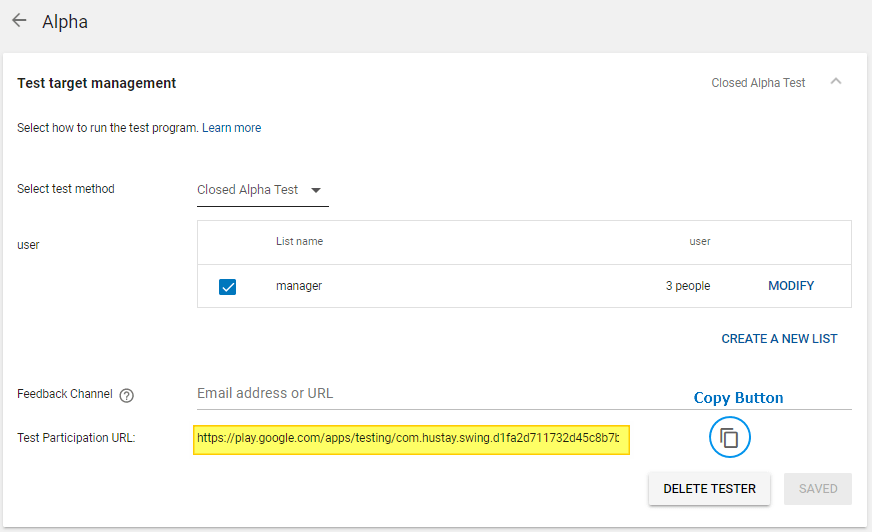Open the Feedback Channel help question mark
Screen dimensions: 872x532
126,395
